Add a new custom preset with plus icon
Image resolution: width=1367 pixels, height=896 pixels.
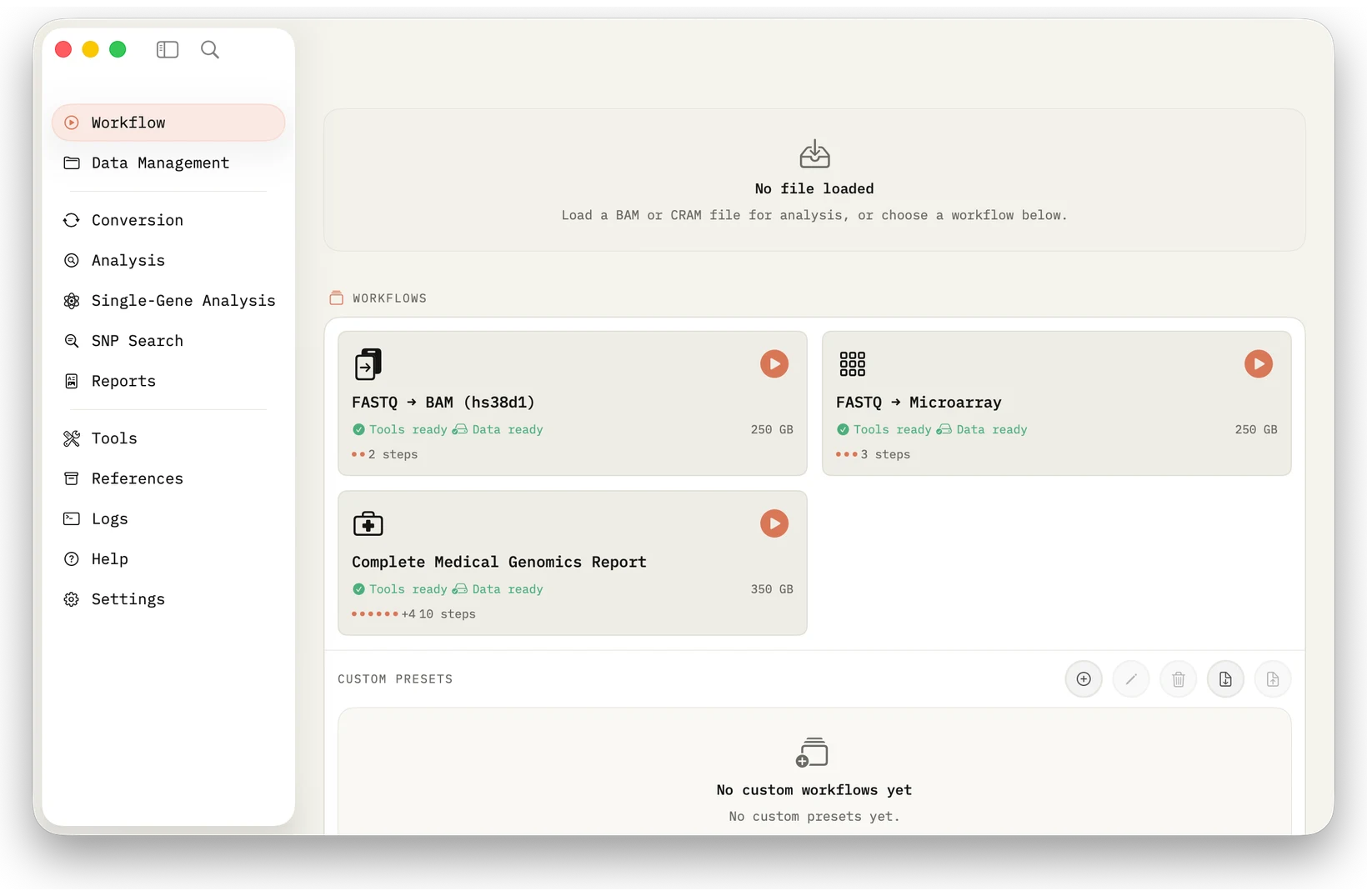(1084, 679)
